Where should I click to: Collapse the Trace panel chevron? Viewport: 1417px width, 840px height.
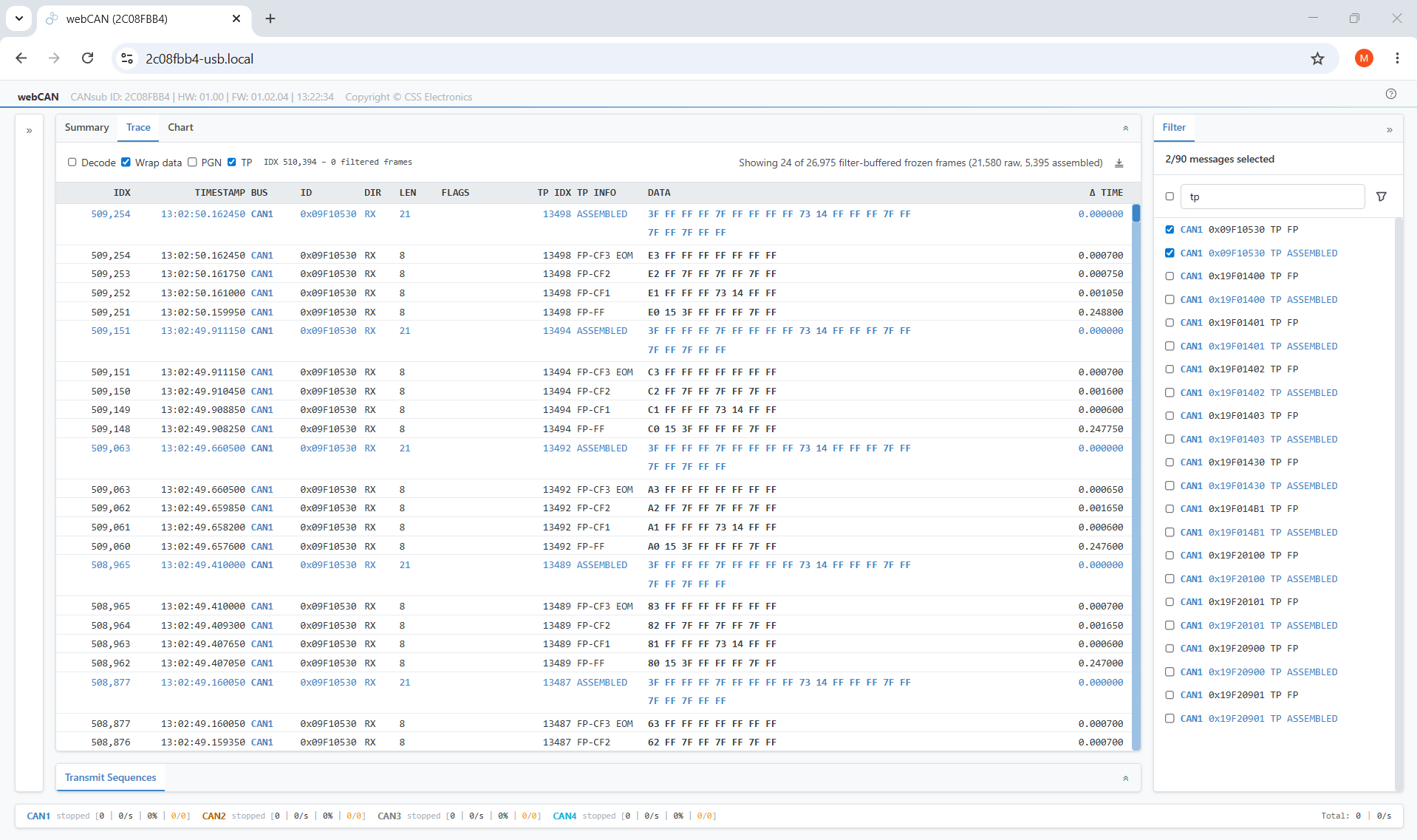1126,129
